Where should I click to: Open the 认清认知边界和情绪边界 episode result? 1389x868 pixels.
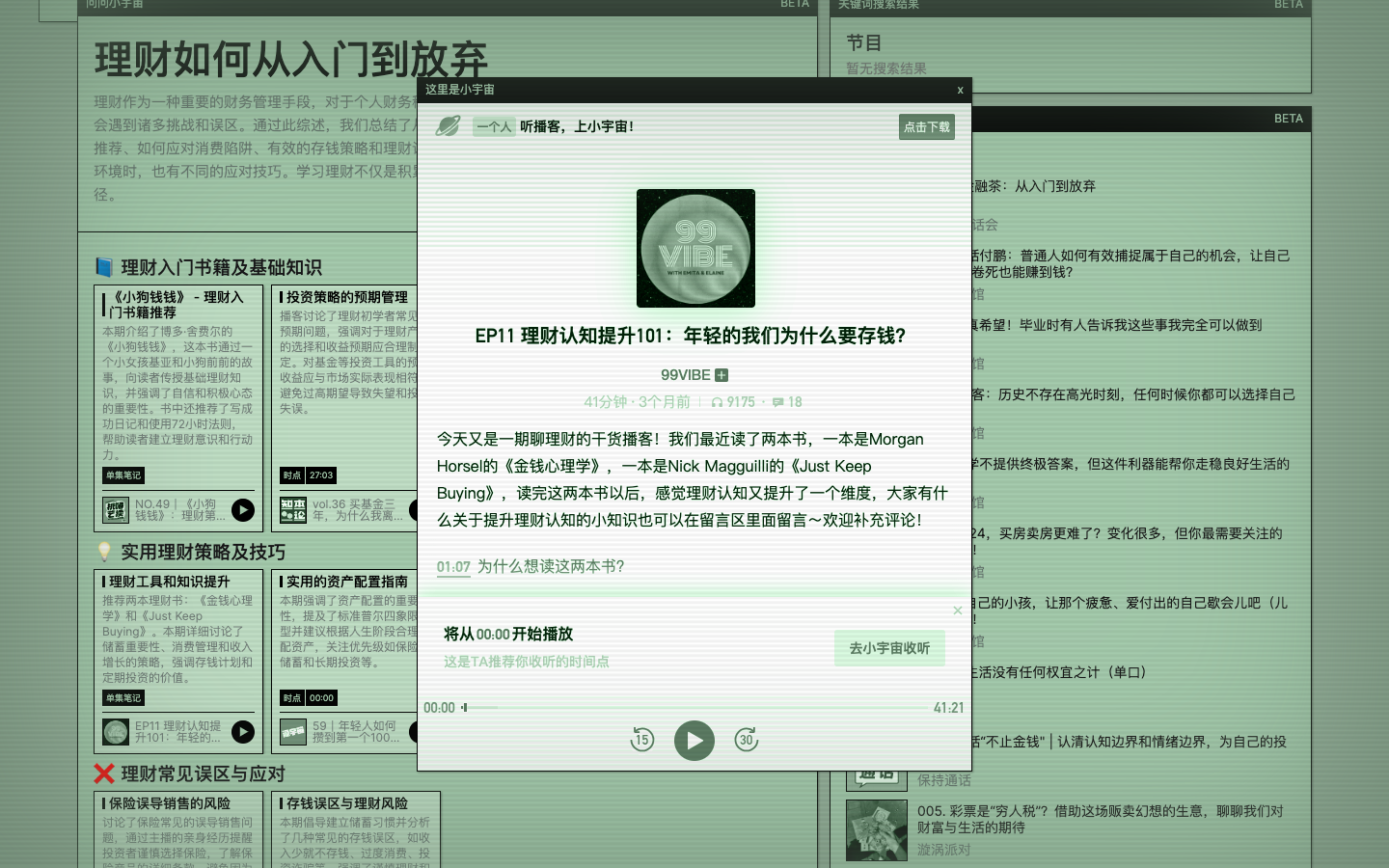[1129, 742]
